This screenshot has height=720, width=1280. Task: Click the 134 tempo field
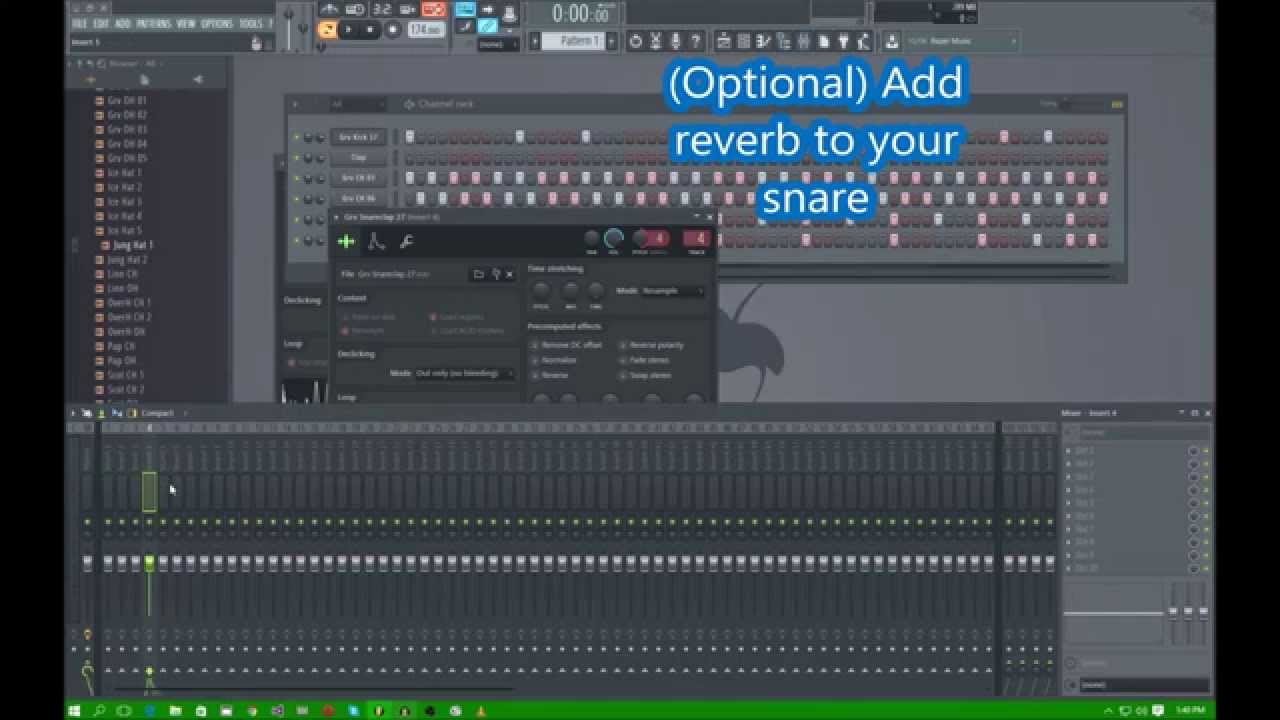coord(425,30)
